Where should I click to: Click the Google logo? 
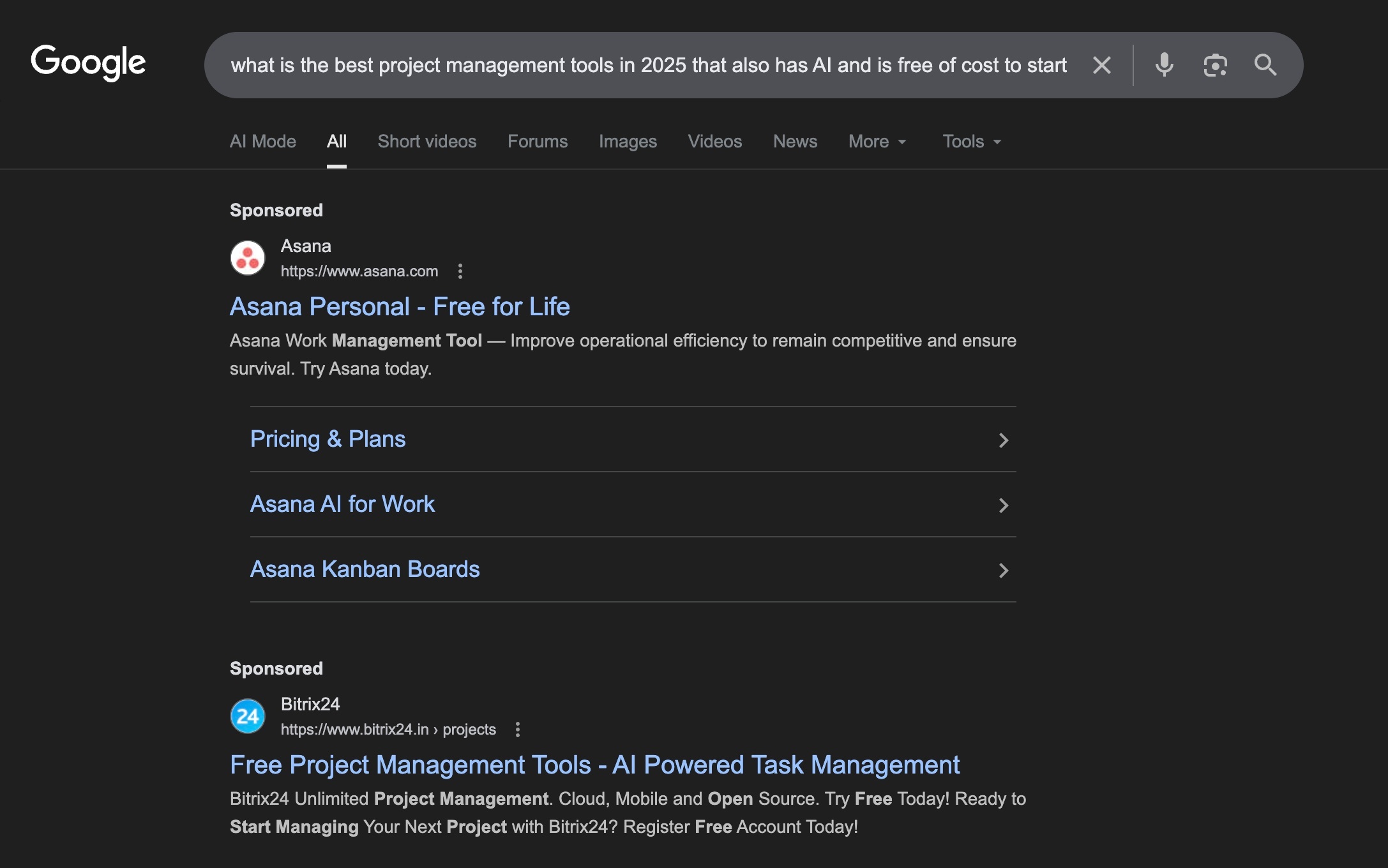click(x=87, y=63)
